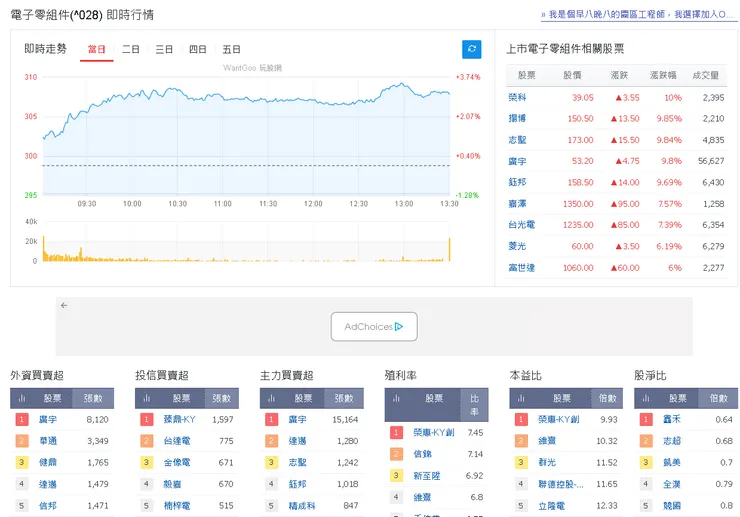Click the AdChoices ad button
This screenshot has width=740, height=517.
(373, 326)
